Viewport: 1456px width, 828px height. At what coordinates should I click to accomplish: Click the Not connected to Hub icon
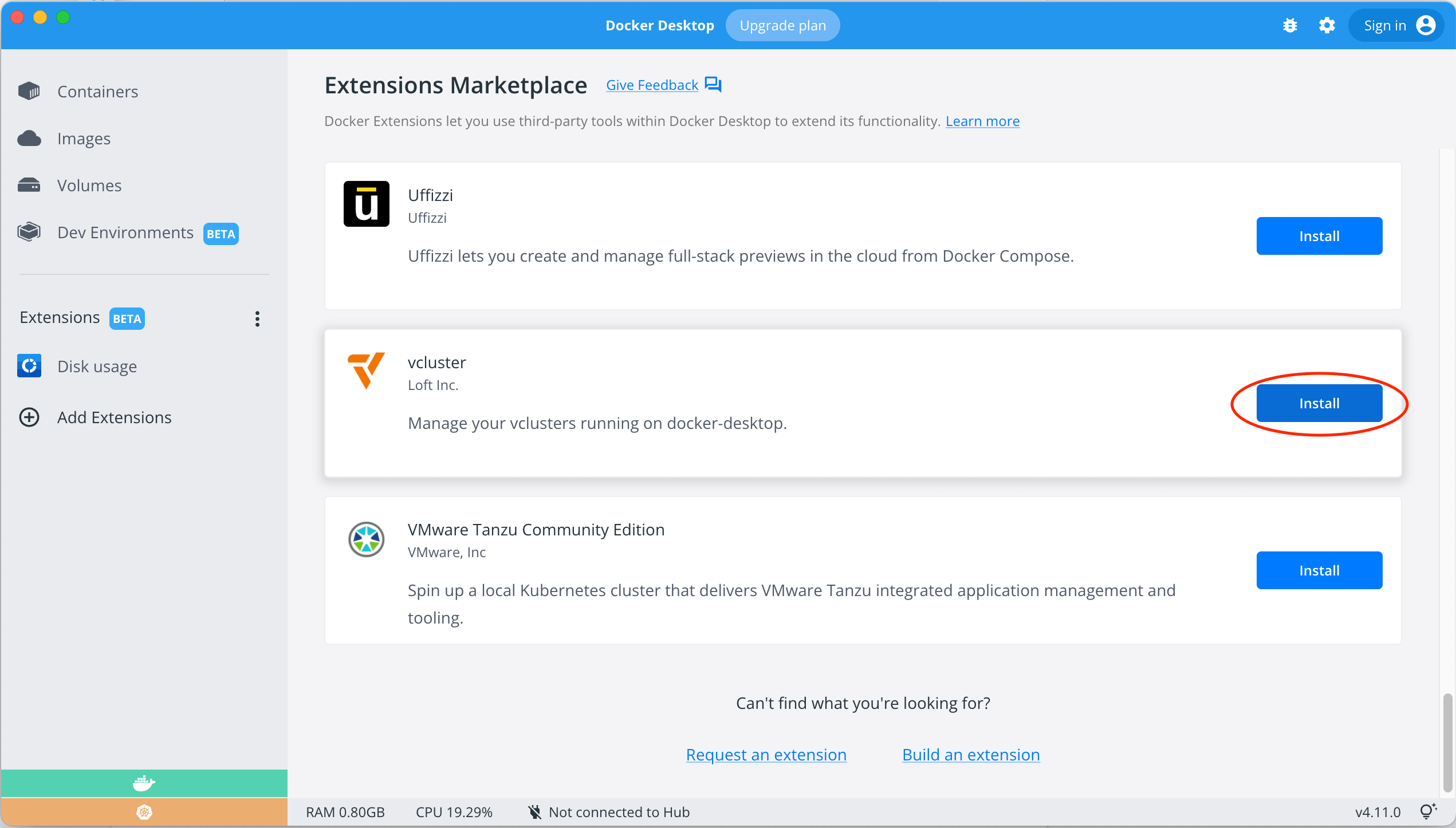click(x=534, y=811)
